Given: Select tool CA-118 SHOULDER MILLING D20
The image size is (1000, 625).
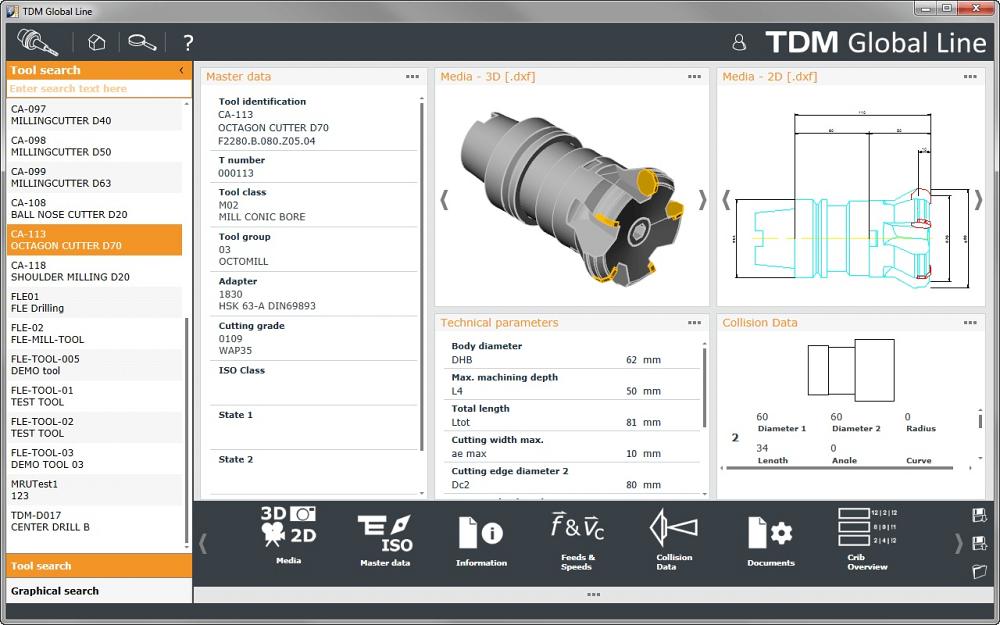Looking at the screenshot, I should coord(94,271).
